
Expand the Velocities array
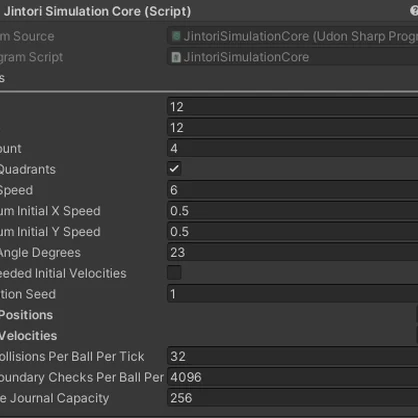[28, 335]
